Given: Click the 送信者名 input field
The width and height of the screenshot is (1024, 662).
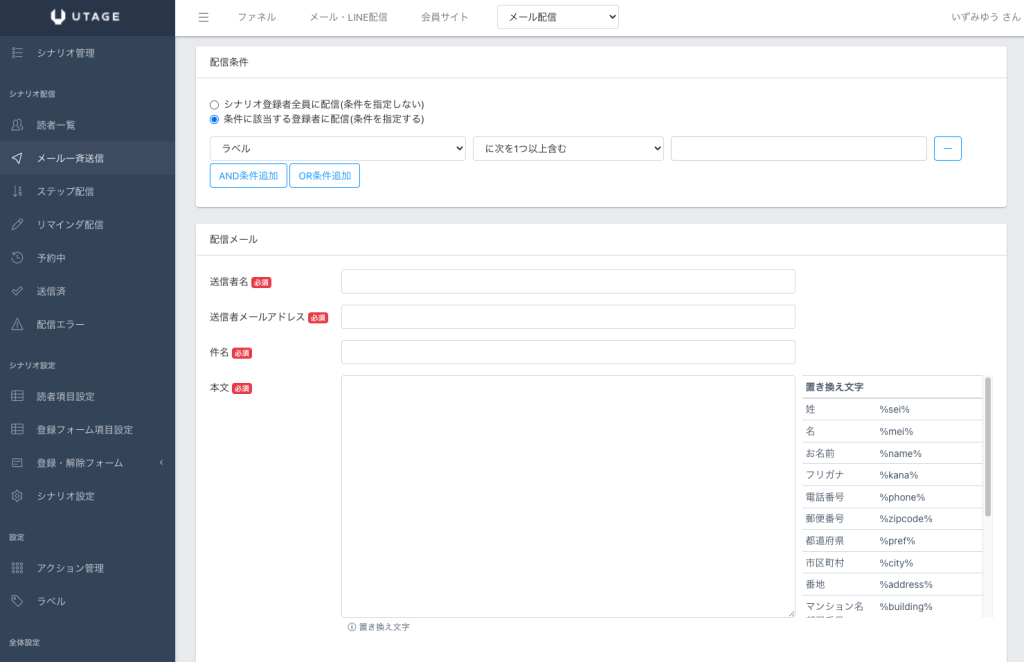Looking at the screenshot, I should click(568, 282).
